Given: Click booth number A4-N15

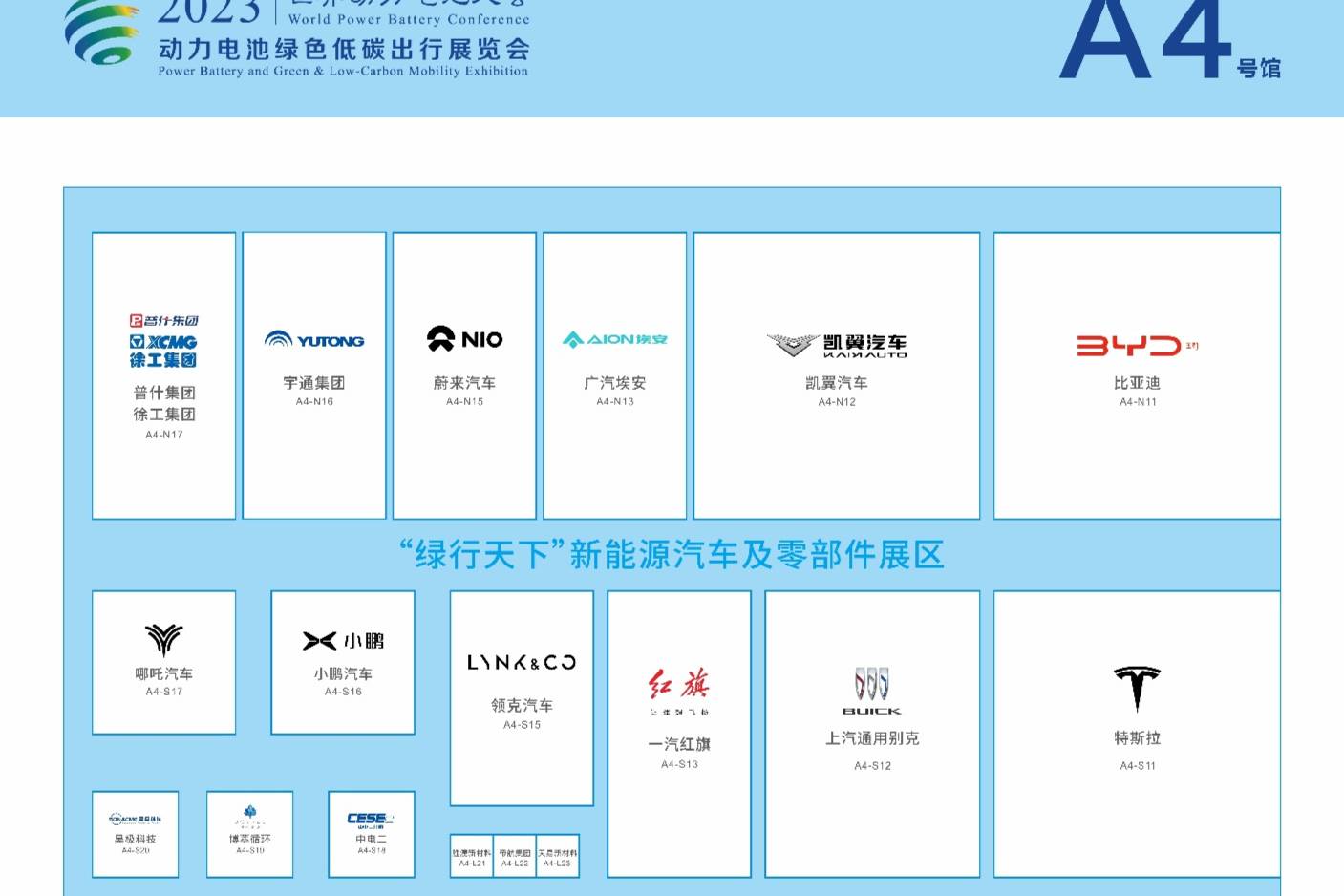Looking at the screenshot, I should pos(464,402).
